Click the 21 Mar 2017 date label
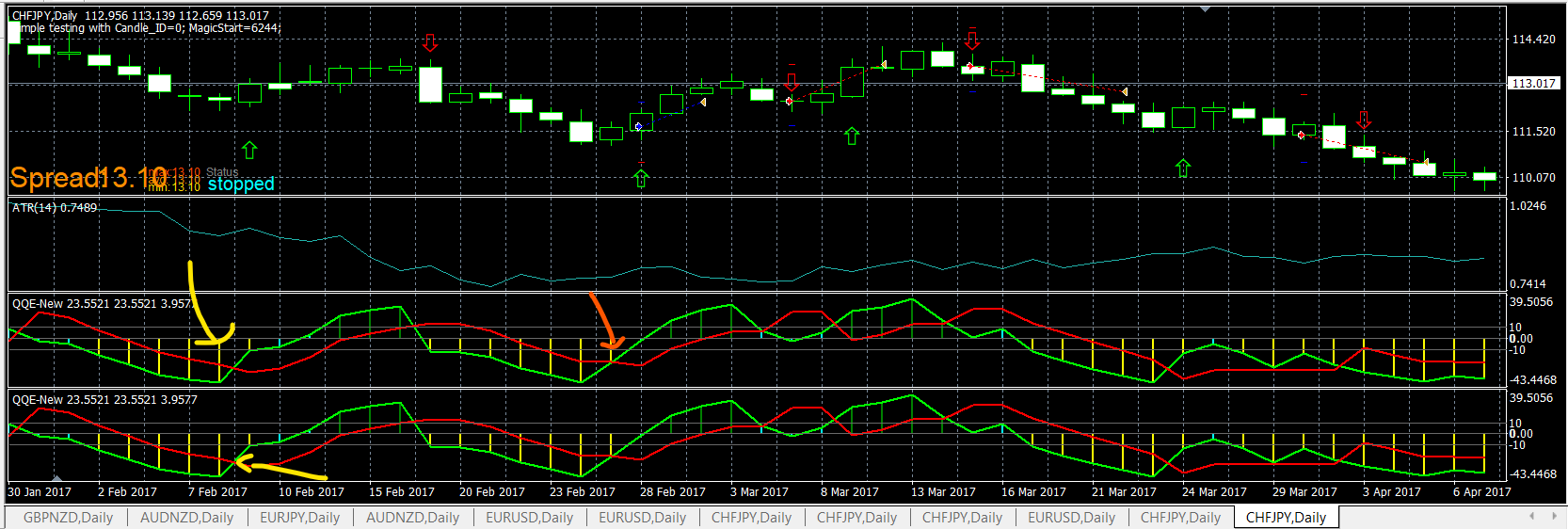The image size is (1568, 529). 1124,491
